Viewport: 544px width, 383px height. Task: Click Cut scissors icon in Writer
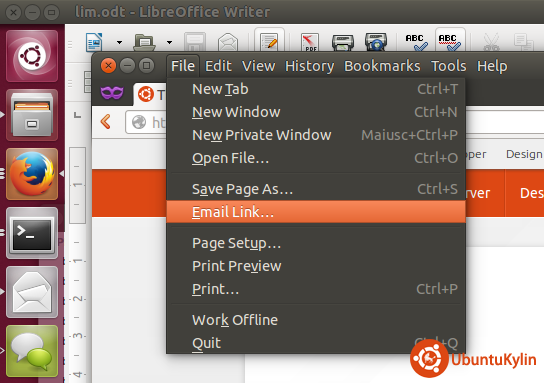coord(491,42)
